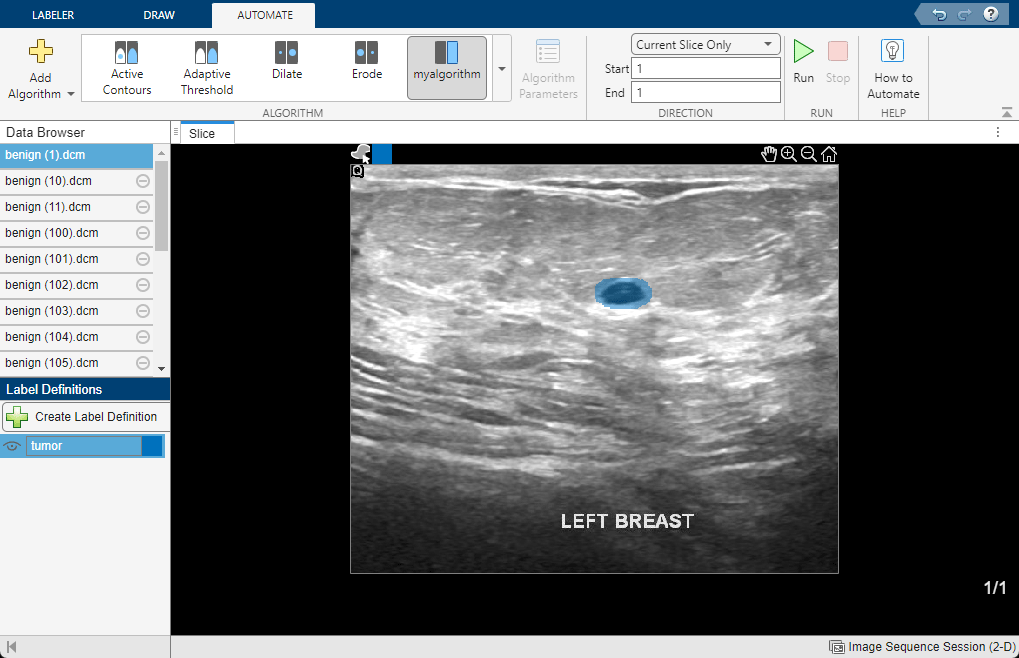Click the zoom out magnifier
The height and width of the screenshot is (658, 1019).
809,154
